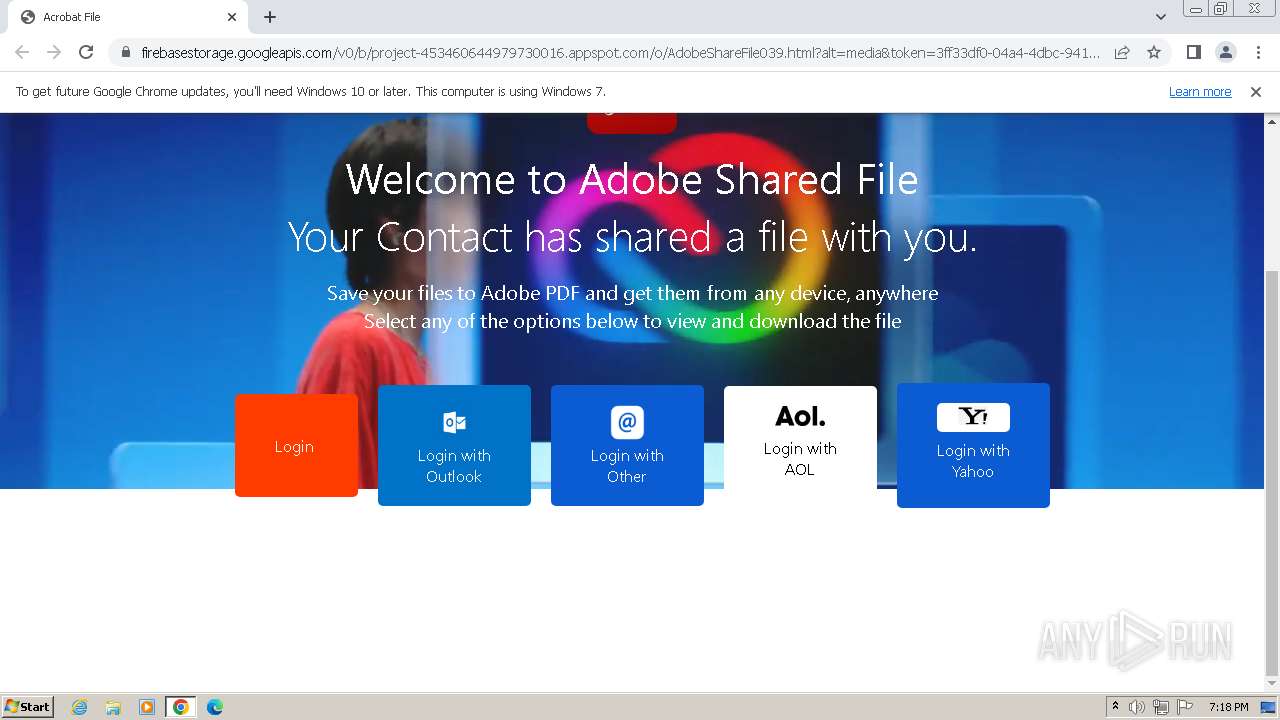
Task: Click the orange Login tile
Action: [x=296, y=445]
